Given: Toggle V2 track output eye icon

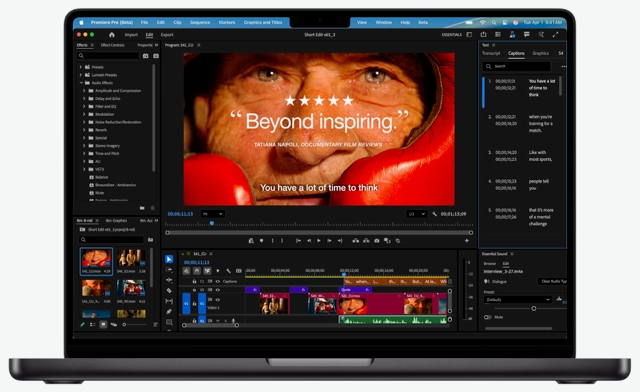Looking at the screenshot, I should (x=218, y=290).
